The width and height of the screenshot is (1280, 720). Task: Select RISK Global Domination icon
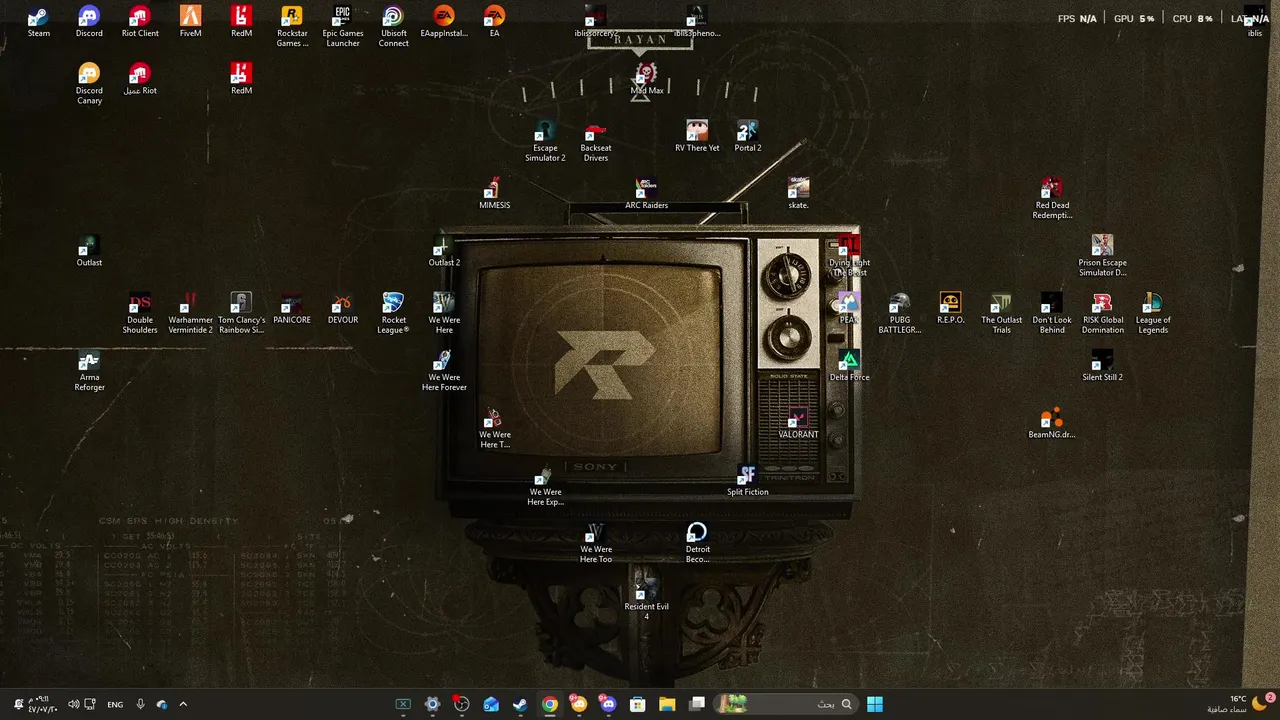1102,314
